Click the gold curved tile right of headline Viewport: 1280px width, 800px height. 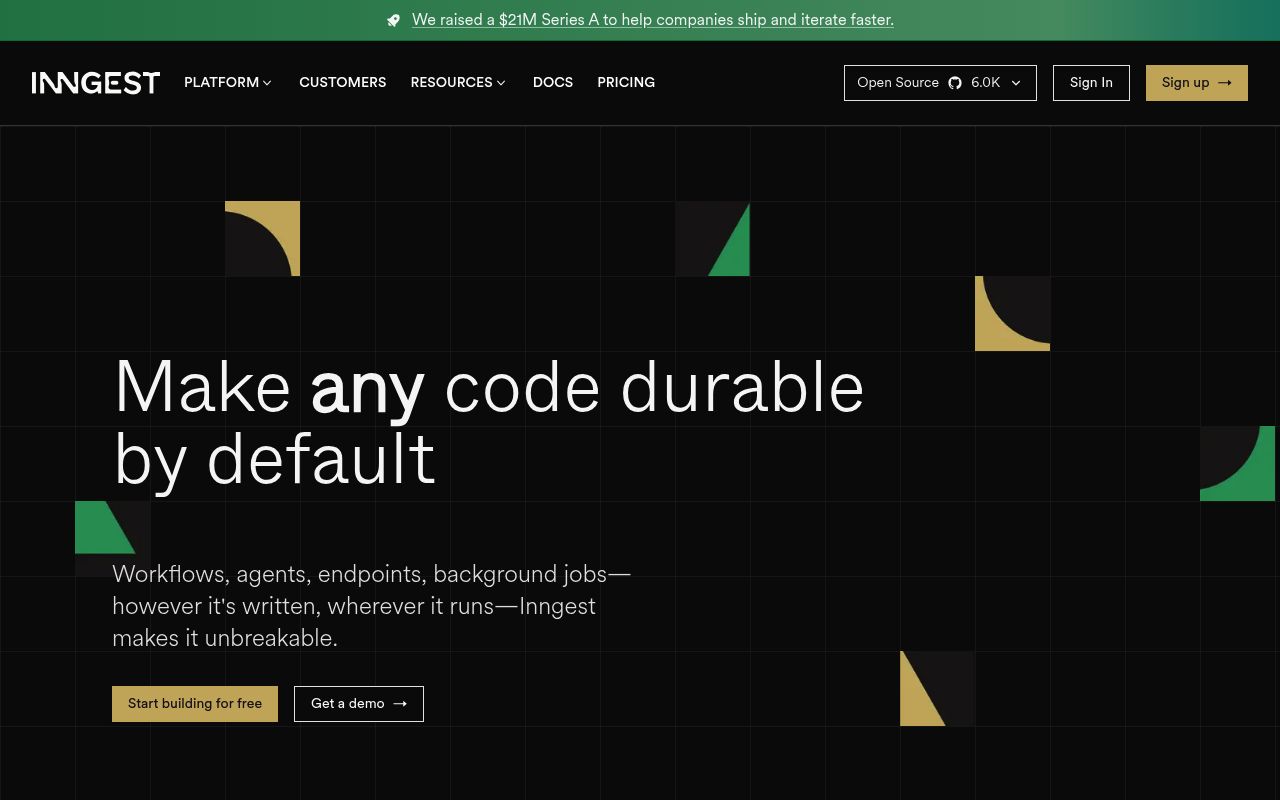coord(1012,313)
